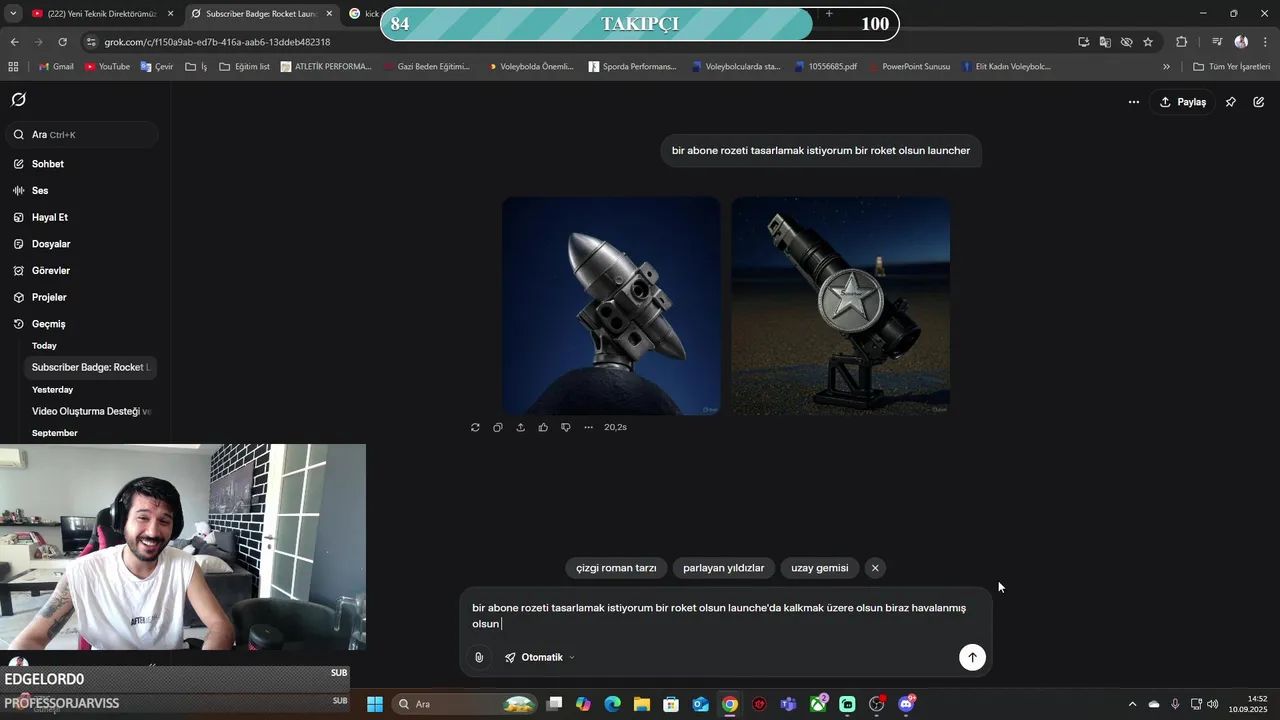The height and width of the screenshot is (720, 1280).
Task: Open the PowerPoint Sunusu bookmark
Action: [x=908, y=67]
